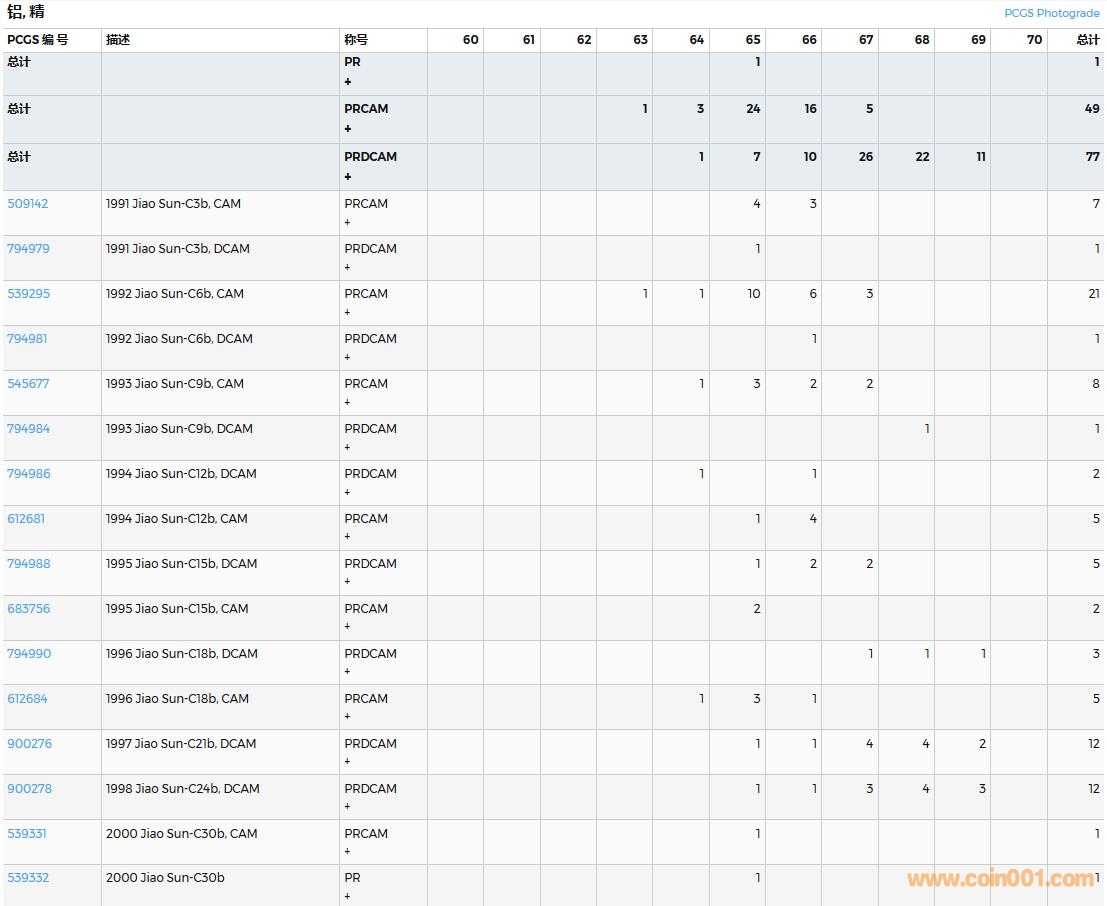Click the grade 70 column header

pos(1033,40)
